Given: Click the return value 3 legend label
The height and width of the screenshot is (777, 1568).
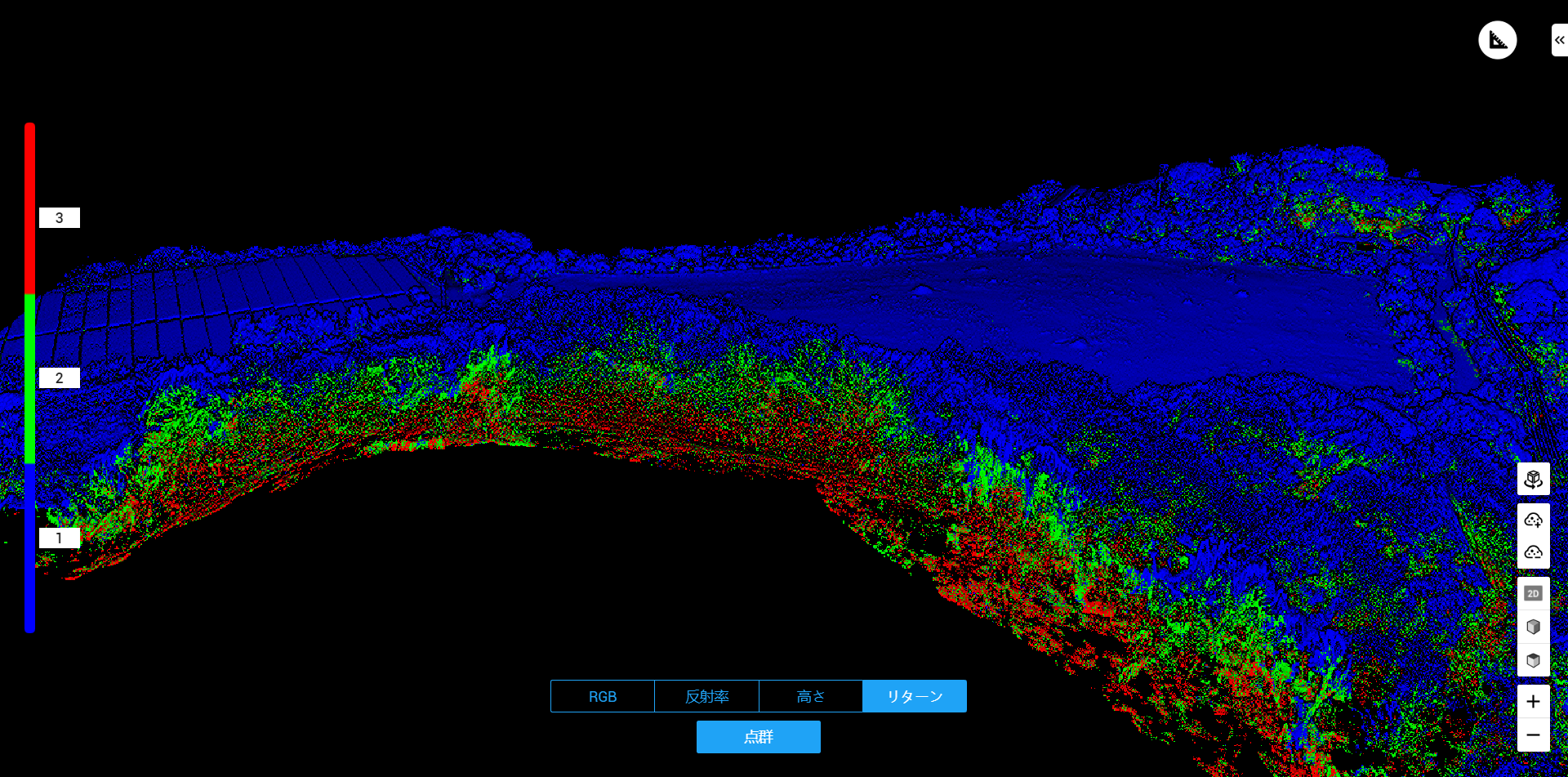Looking at the screenshot, I should point(59,218).
